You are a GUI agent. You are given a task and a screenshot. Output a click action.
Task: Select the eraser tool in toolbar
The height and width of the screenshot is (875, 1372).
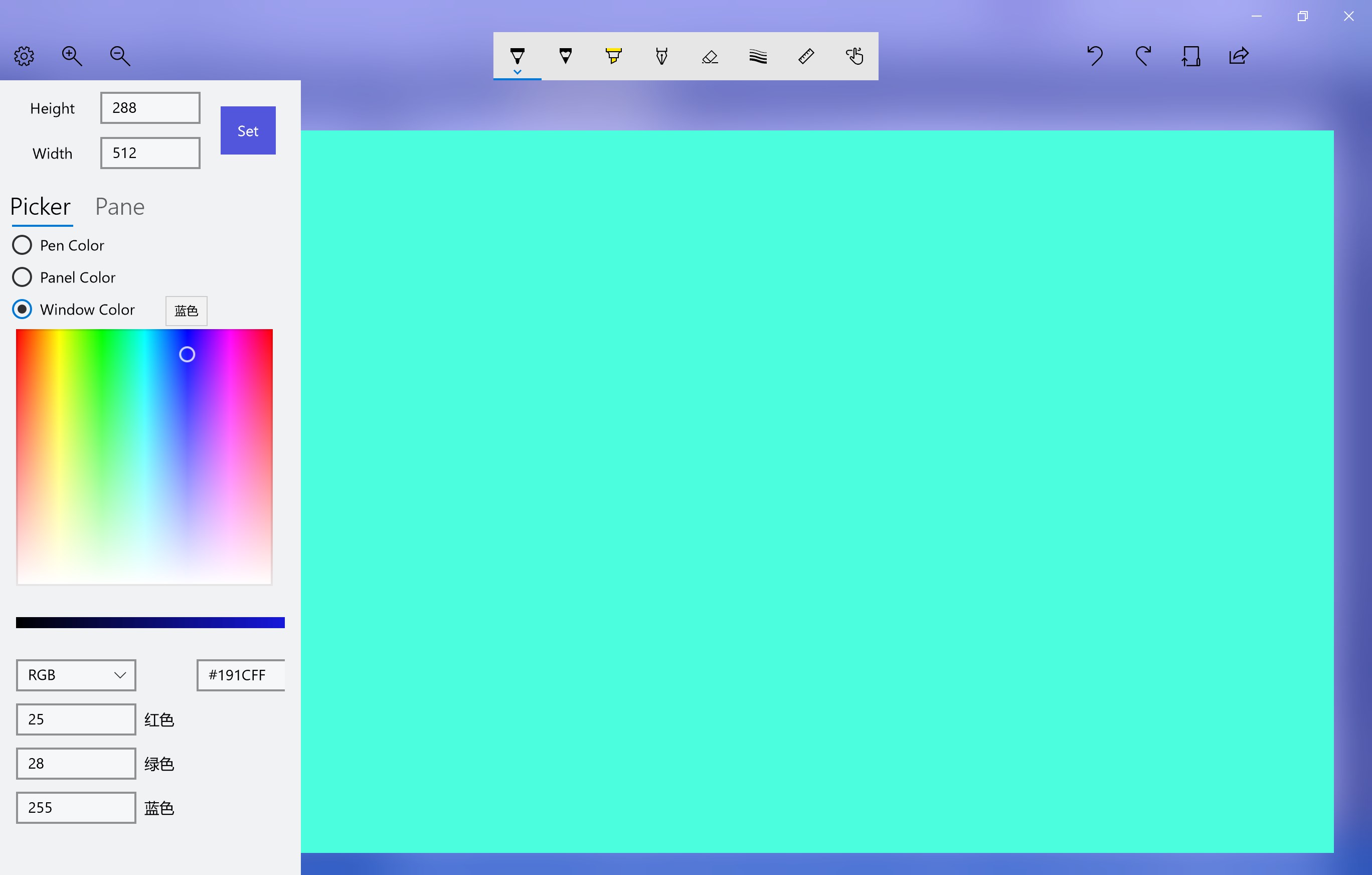[710, 56]
